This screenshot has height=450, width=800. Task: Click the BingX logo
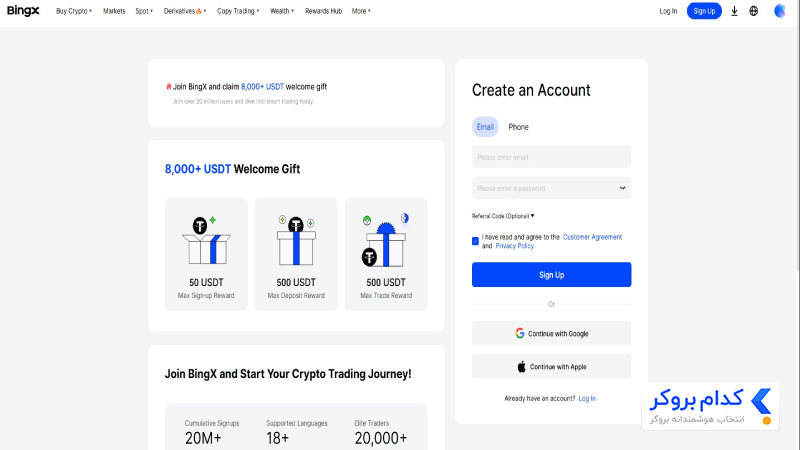pos(23,11)
